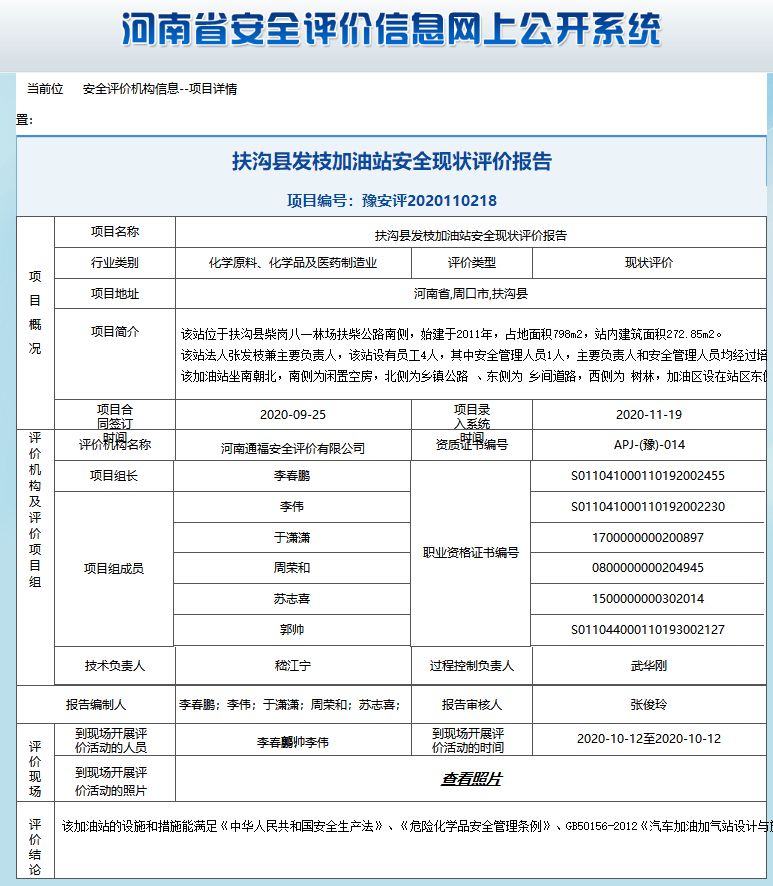The width and height of the screenshot is (773, 886).
Task: Click the 项目名称 label cell
Action: [x=115, y=232]
